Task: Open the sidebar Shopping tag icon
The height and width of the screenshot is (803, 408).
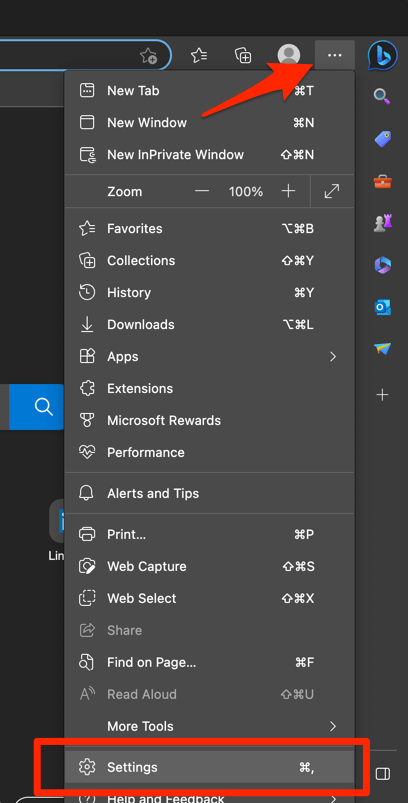Action: (x=382, y=139)
